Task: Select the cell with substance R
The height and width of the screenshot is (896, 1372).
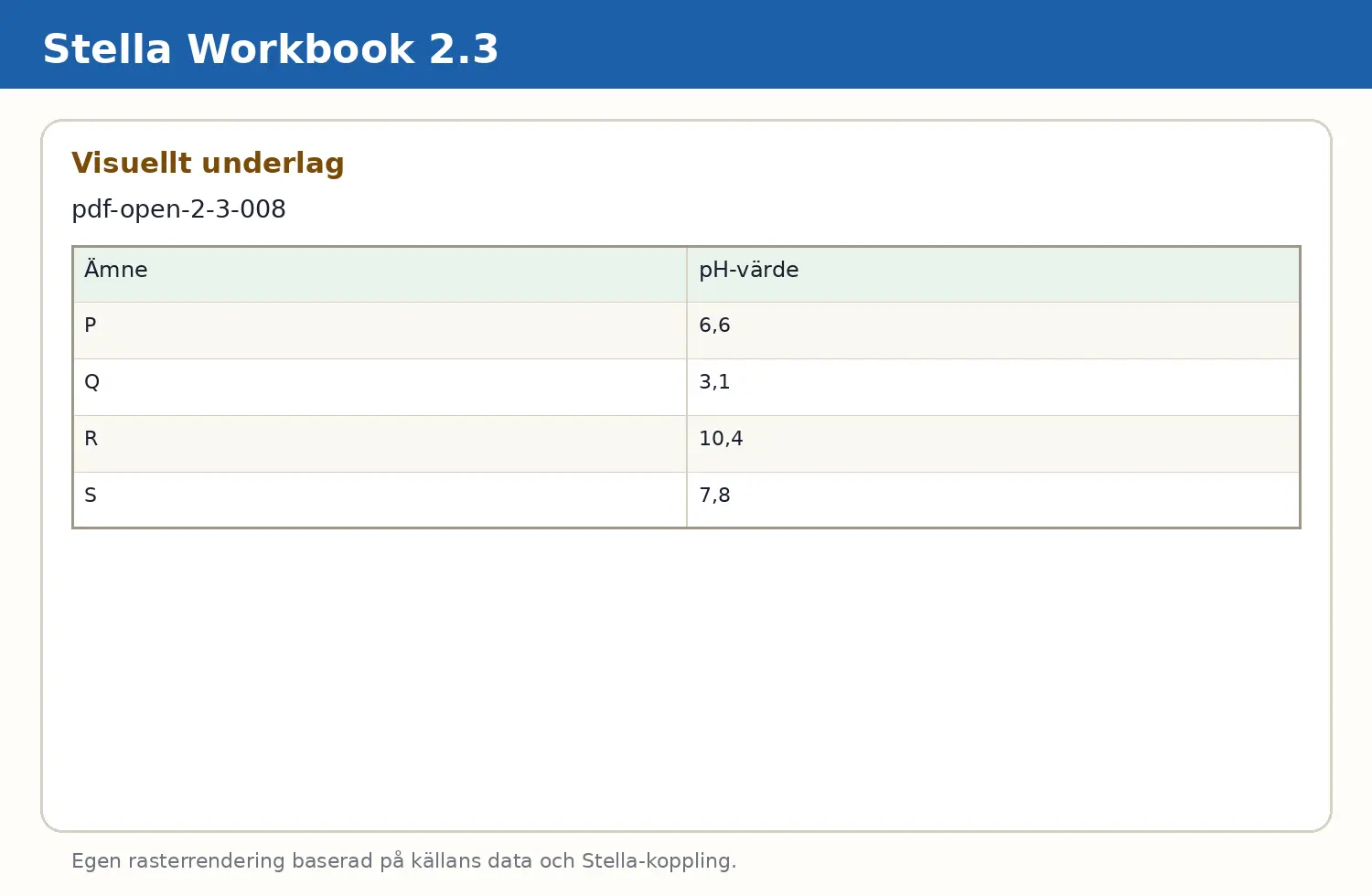Action: [x=380, y=444]
